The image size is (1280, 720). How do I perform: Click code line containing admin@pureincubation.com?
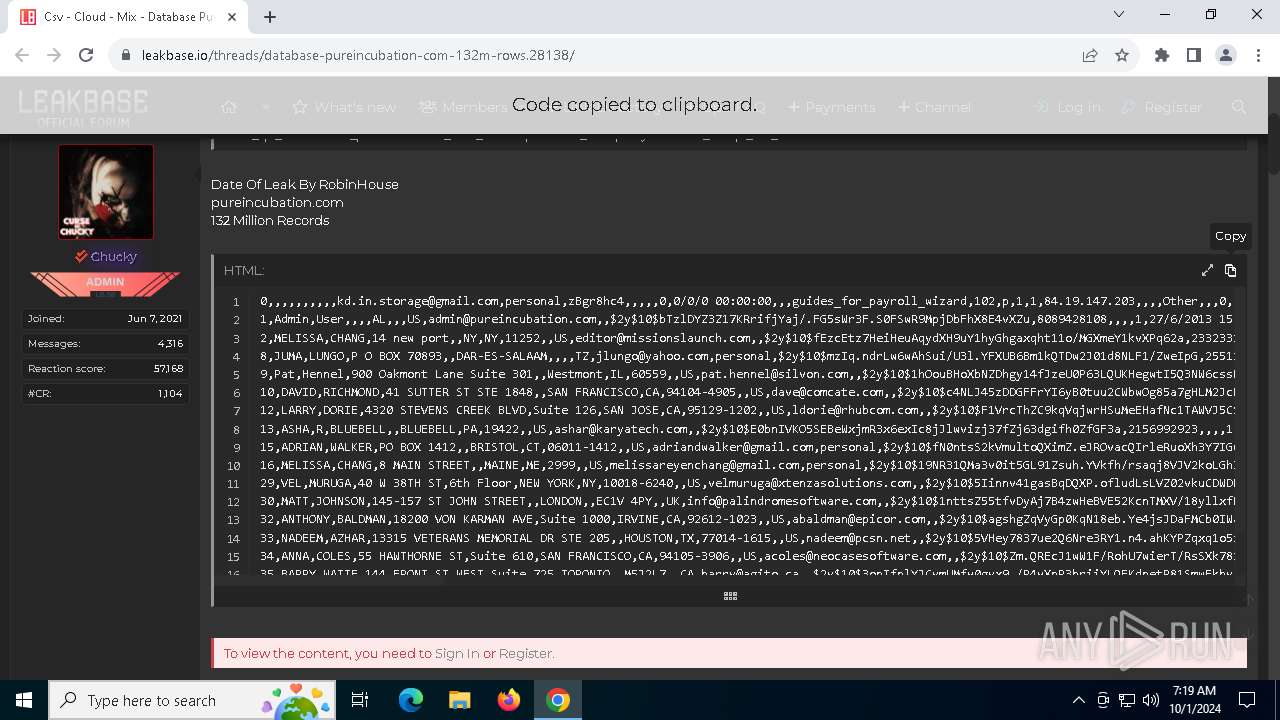point(748,320)
